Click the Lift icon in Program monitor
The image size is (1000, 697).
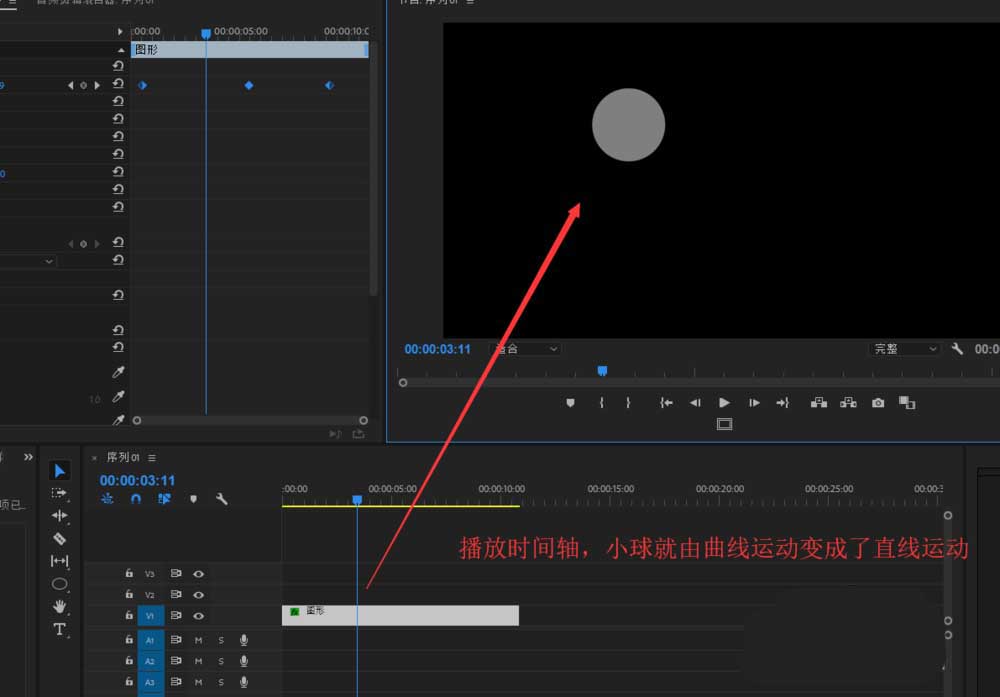820,402
